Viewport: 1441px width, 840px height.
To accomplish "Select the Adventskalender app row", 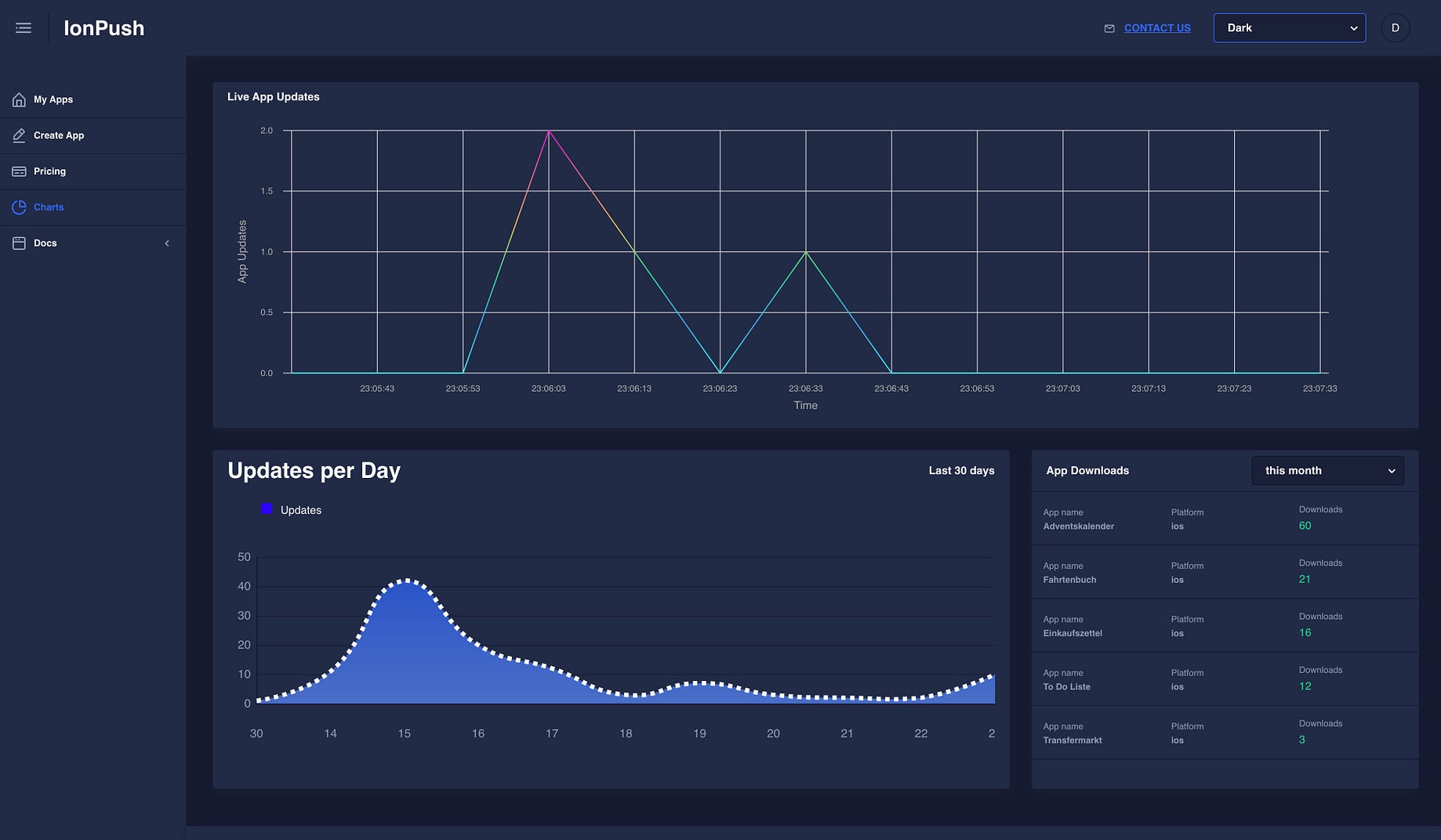I will tap(1225, 519).
